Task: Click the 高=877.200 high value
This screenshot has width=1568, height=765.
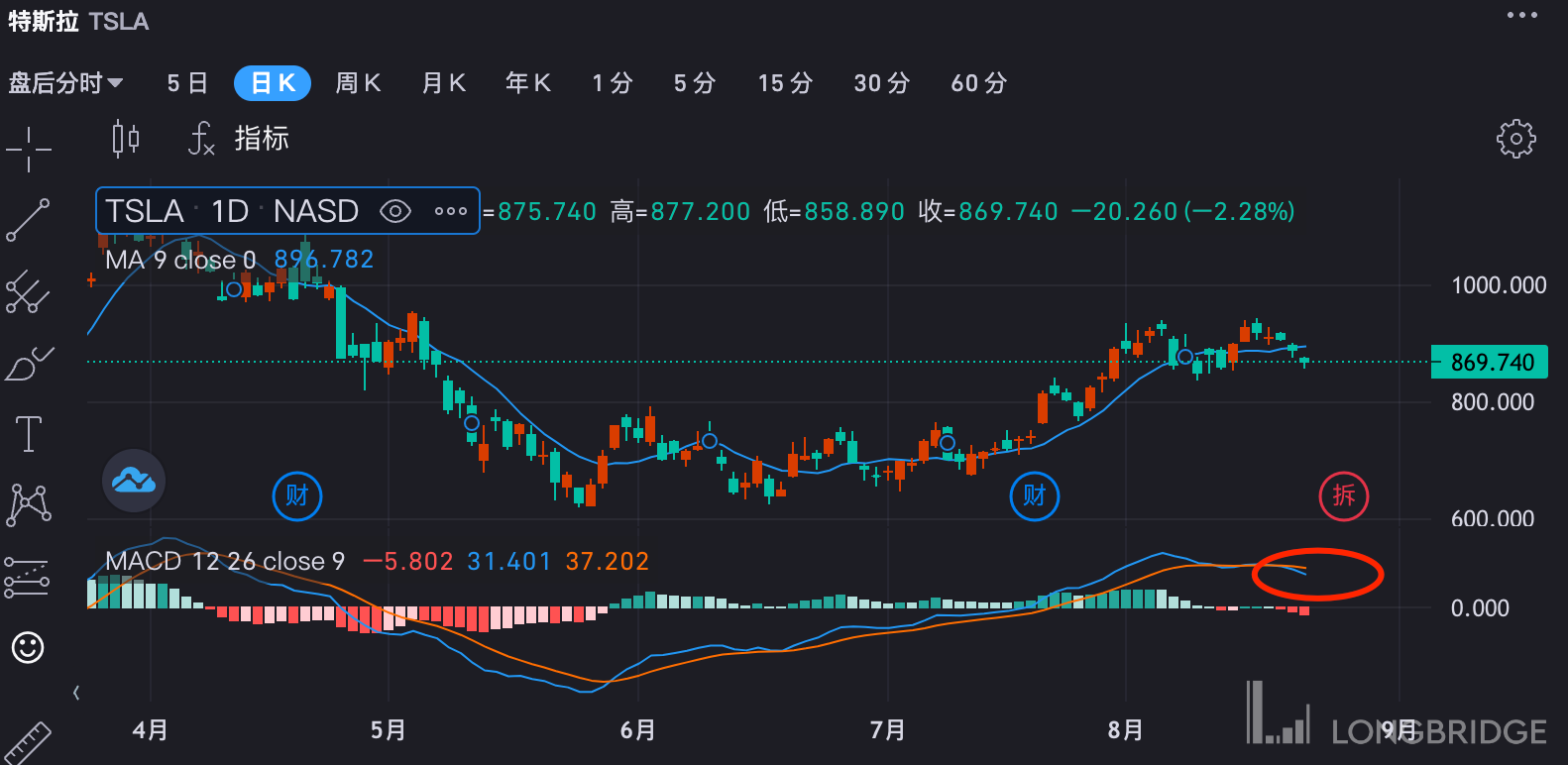Action: (680, 211)
